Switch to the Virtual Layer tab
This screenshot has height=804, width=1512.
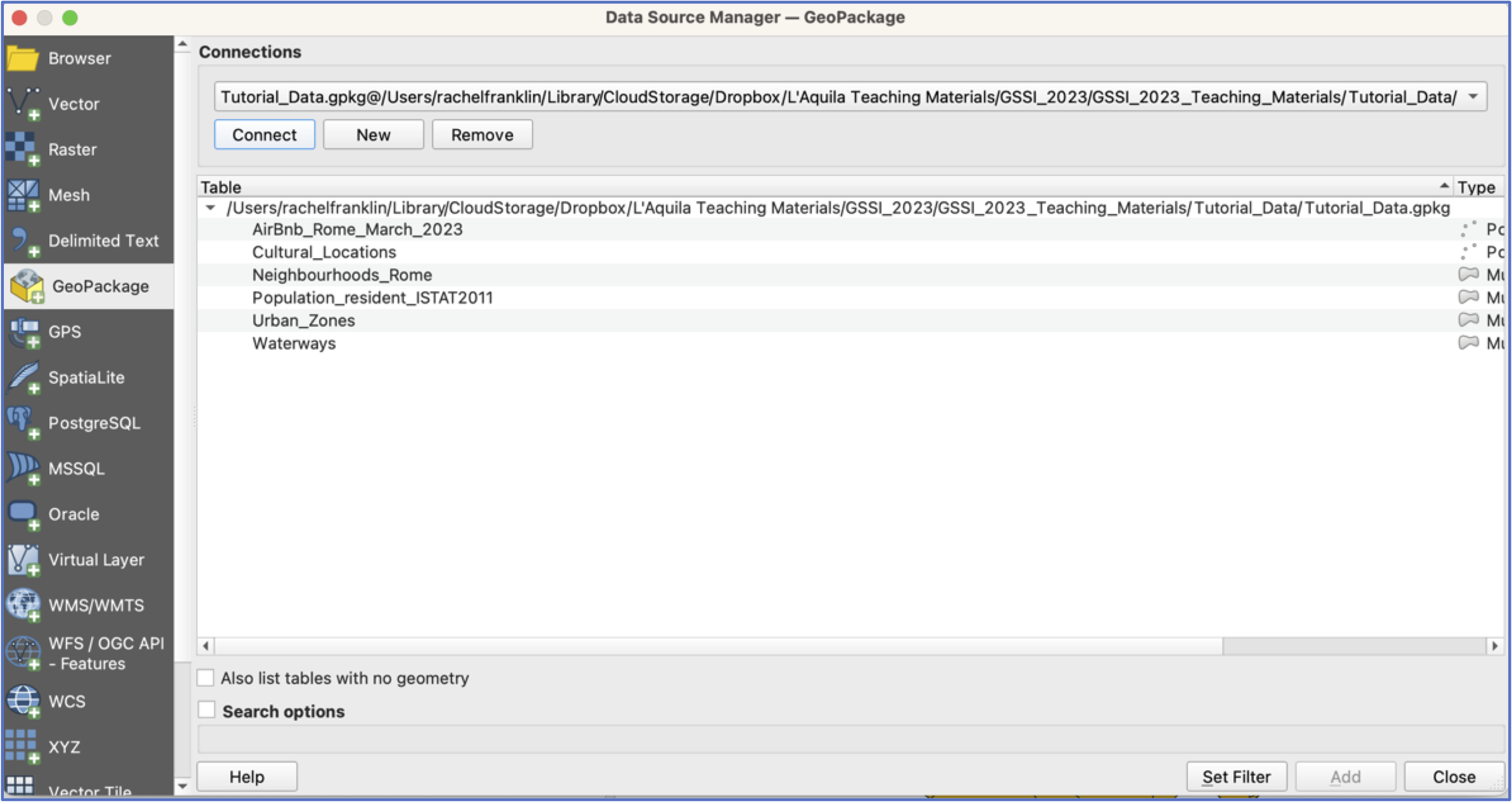pyautogui.click(x=88, y=560)
